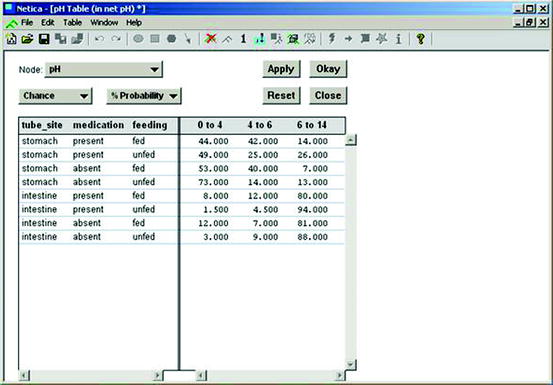Image resolution: width=553 pixels, height=385 pixels.
Task: Click the 4.500 probability cell
Action: tap(266, 209)
